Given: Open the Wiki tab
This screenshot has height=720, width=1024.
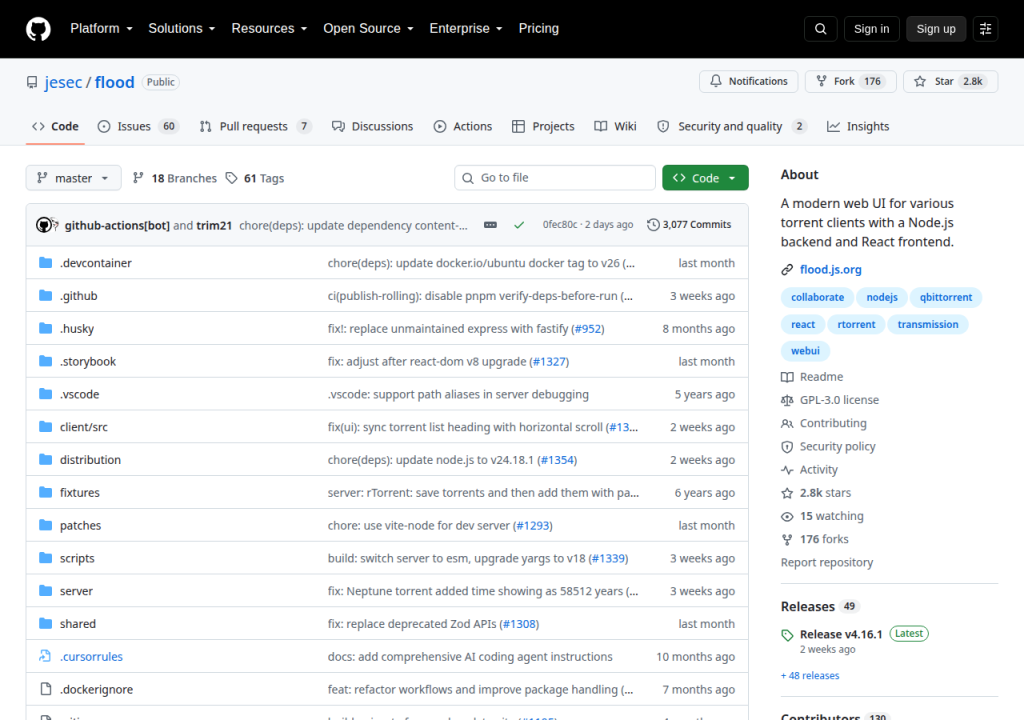Looking at the screenshot, I should tap(615, 126).
